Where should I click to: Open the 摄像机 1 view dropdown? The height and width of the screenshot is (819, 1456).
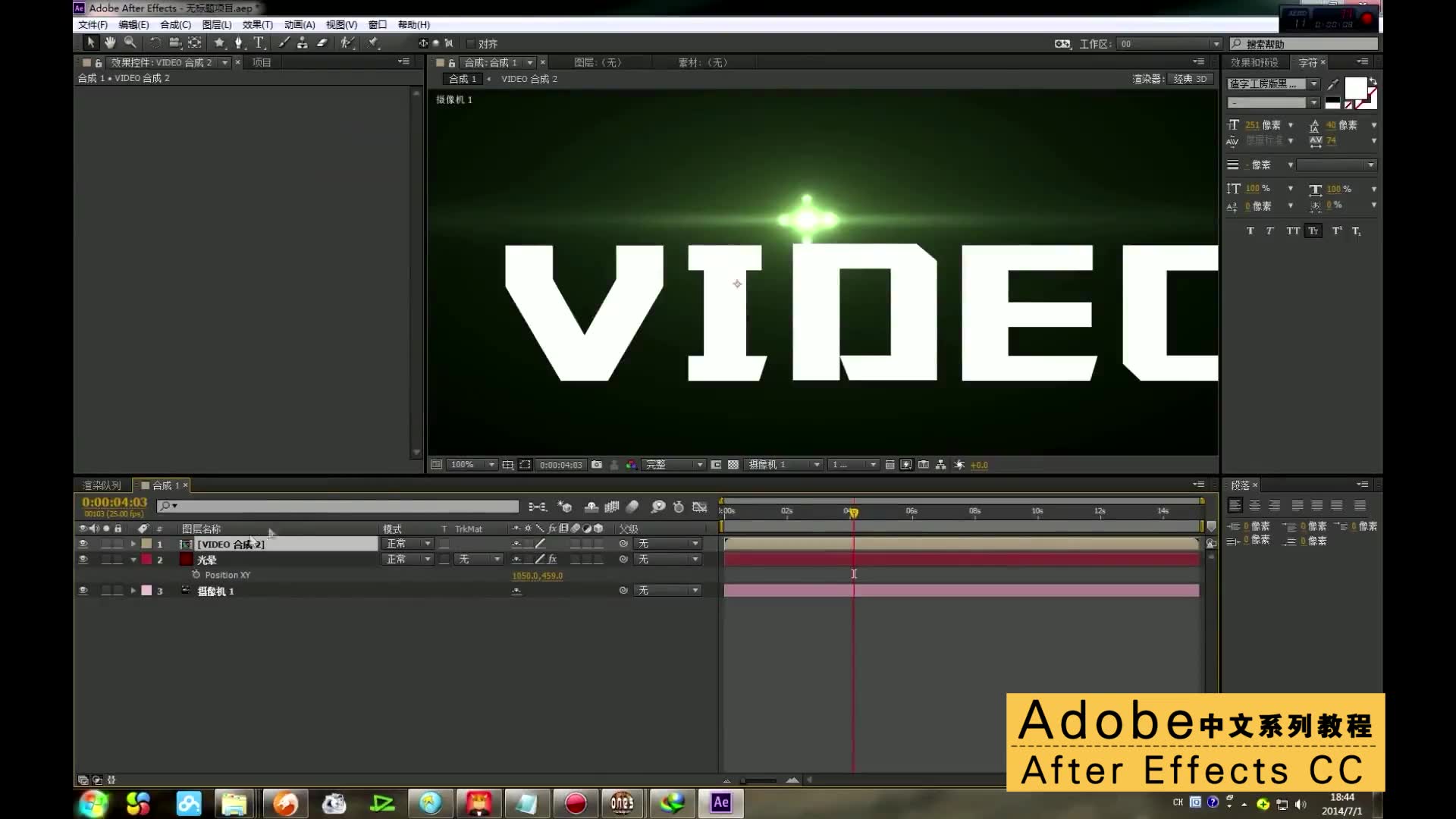783,465
